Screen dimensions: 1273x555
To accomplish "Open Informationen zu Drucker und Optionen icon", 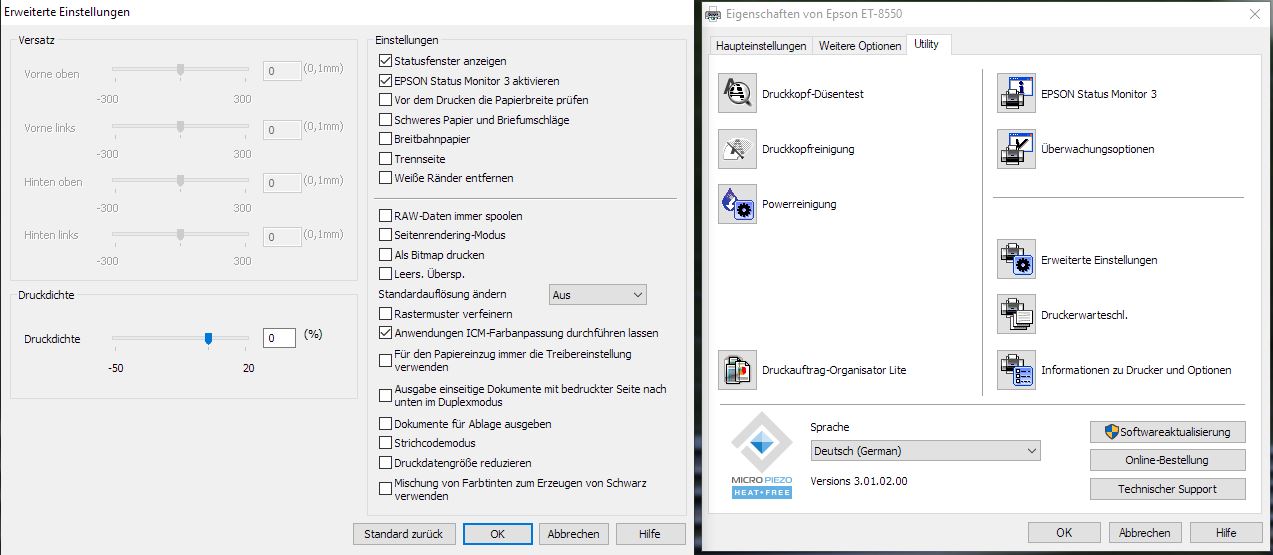I will click(1016, 370).
